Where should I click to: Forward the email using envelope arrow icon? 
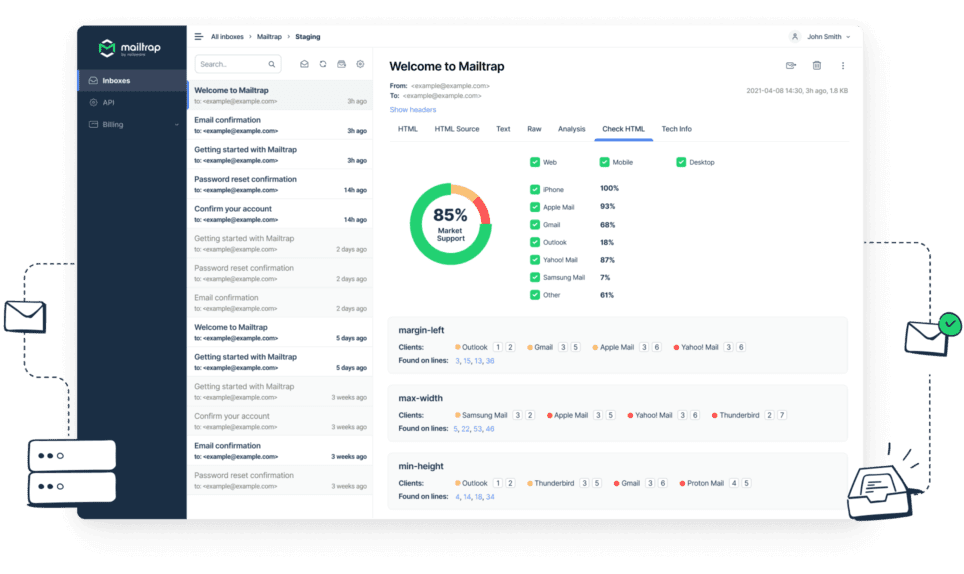pos(791,65)
